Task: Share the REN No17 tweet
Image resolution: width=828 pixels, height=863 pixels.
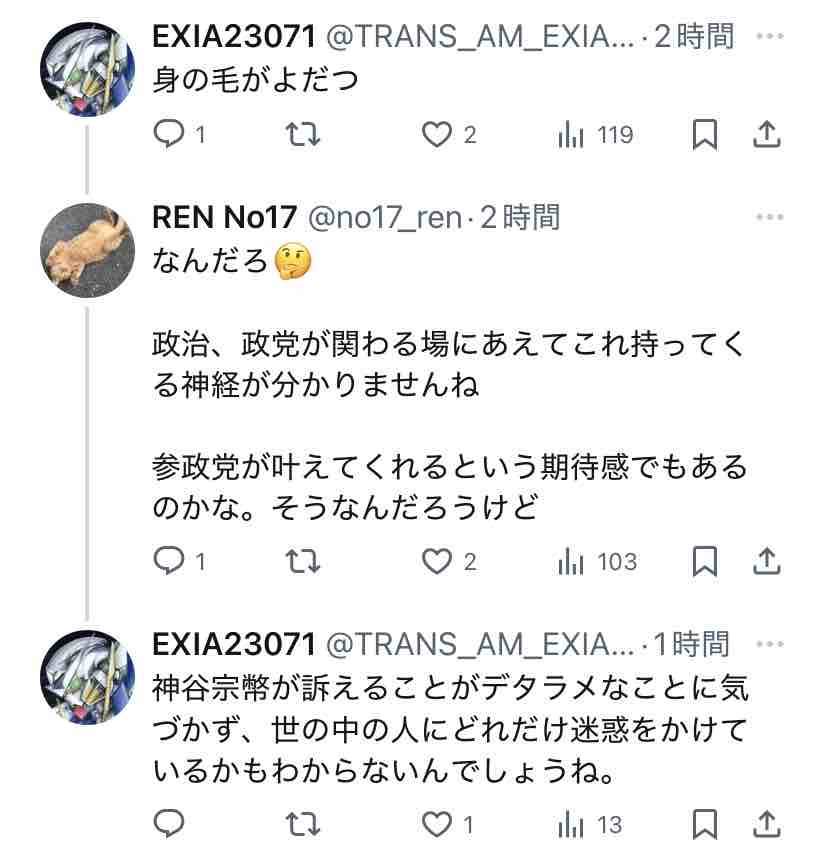Action: pyautogui.click(x=767, y=561)
